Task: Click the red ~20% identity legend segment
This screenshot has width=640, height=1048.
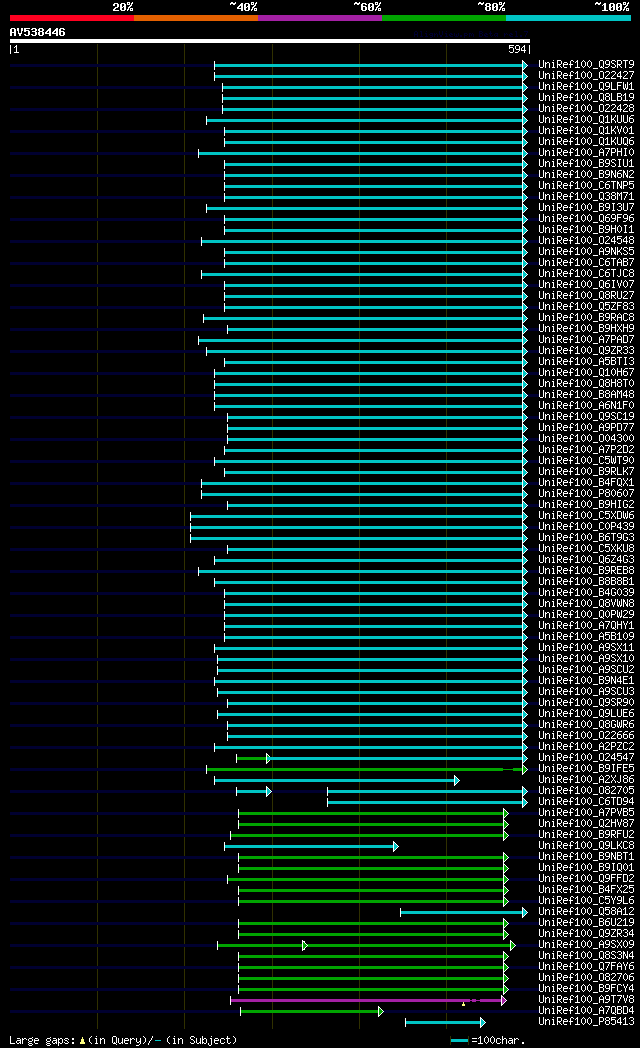Action: 72,18
